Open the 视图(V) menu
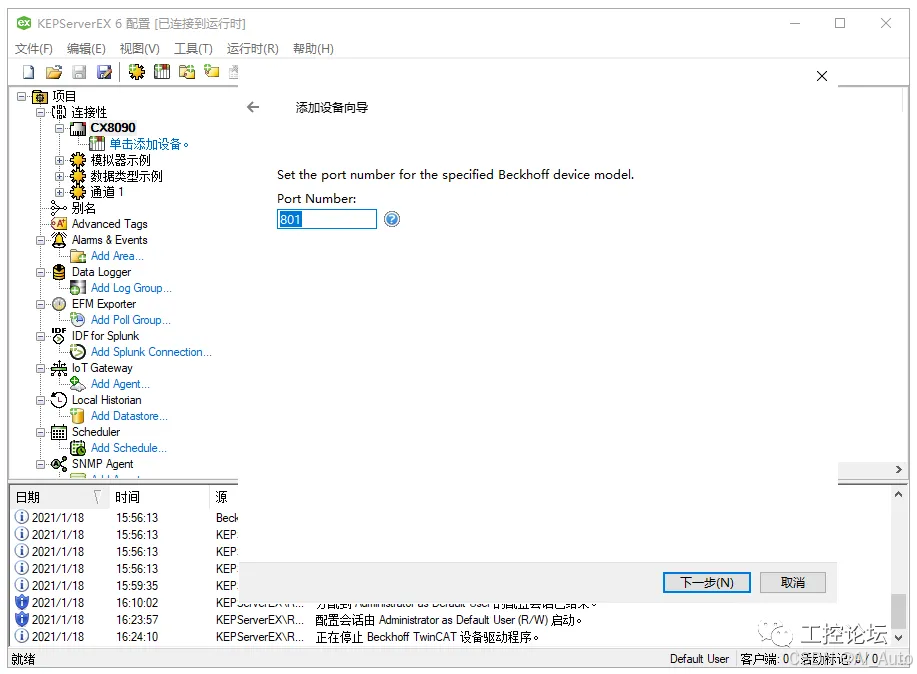 139,49
